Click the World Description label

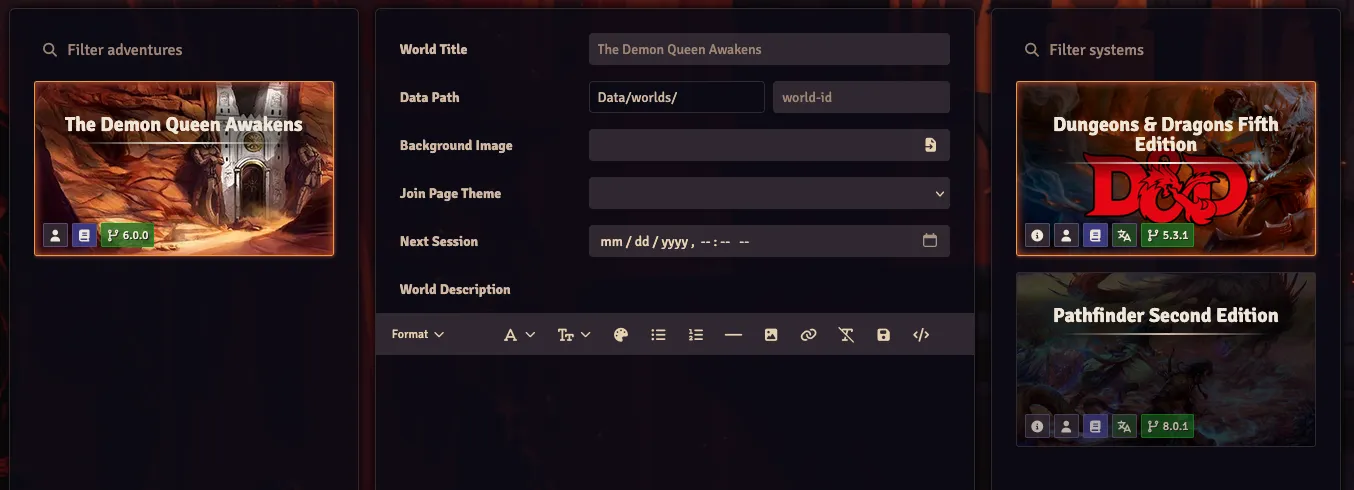(x=455, y=289)
